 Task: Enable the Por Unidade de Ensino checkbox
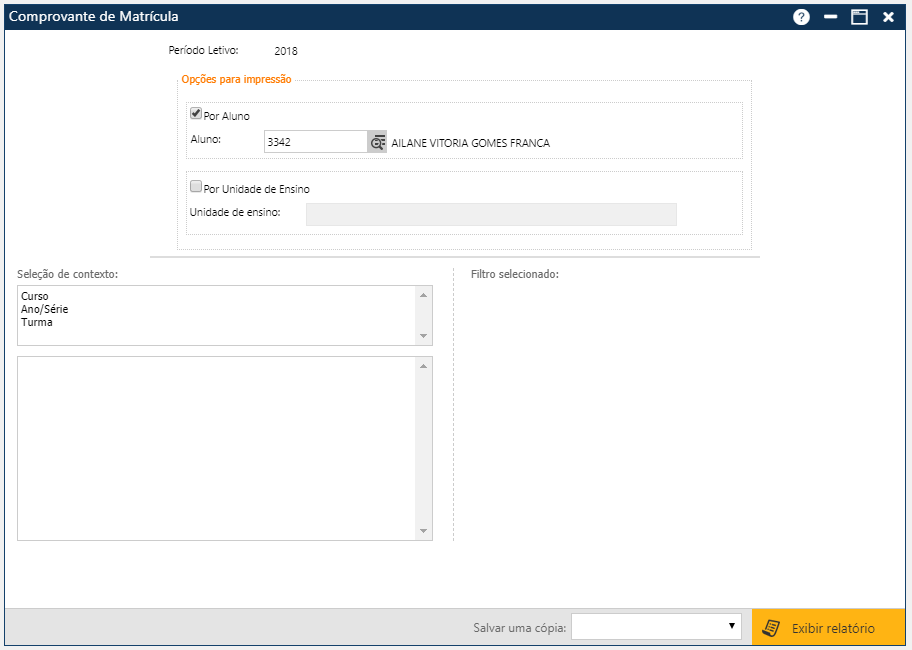pyautogui.click(x=196, y=187)
